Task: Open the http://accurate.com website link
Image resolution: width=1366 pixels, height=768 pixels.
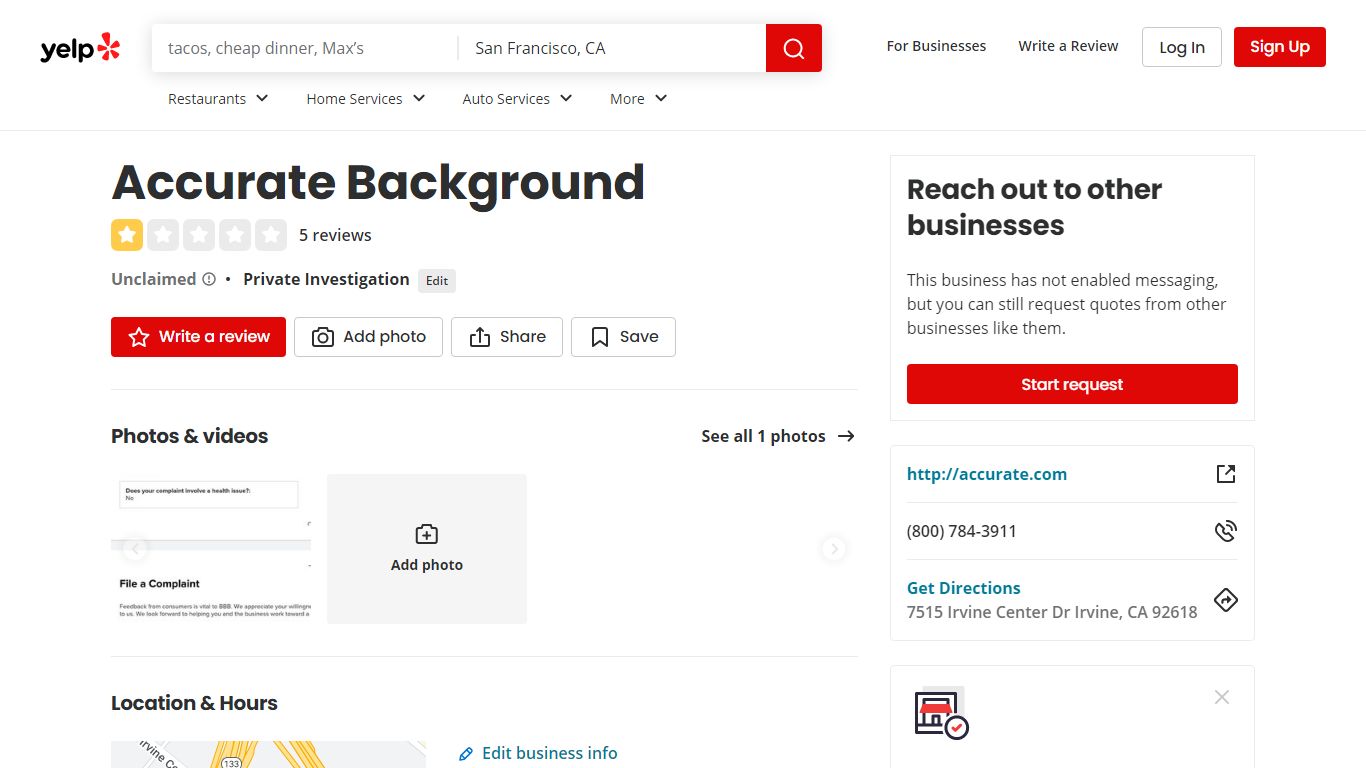Action: click(987, 474)
